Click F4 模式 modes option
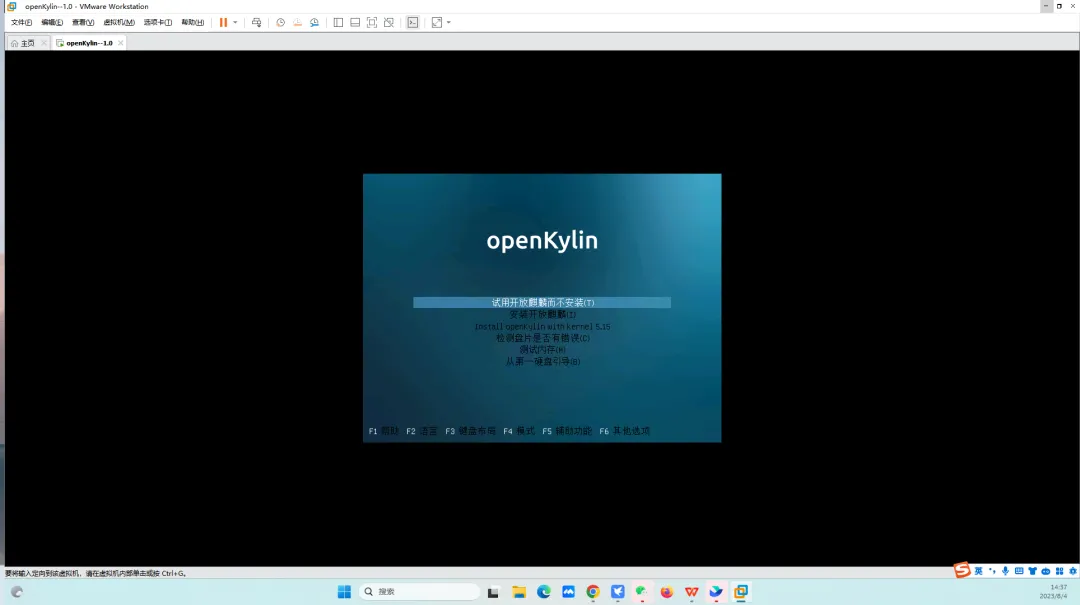 519,431
